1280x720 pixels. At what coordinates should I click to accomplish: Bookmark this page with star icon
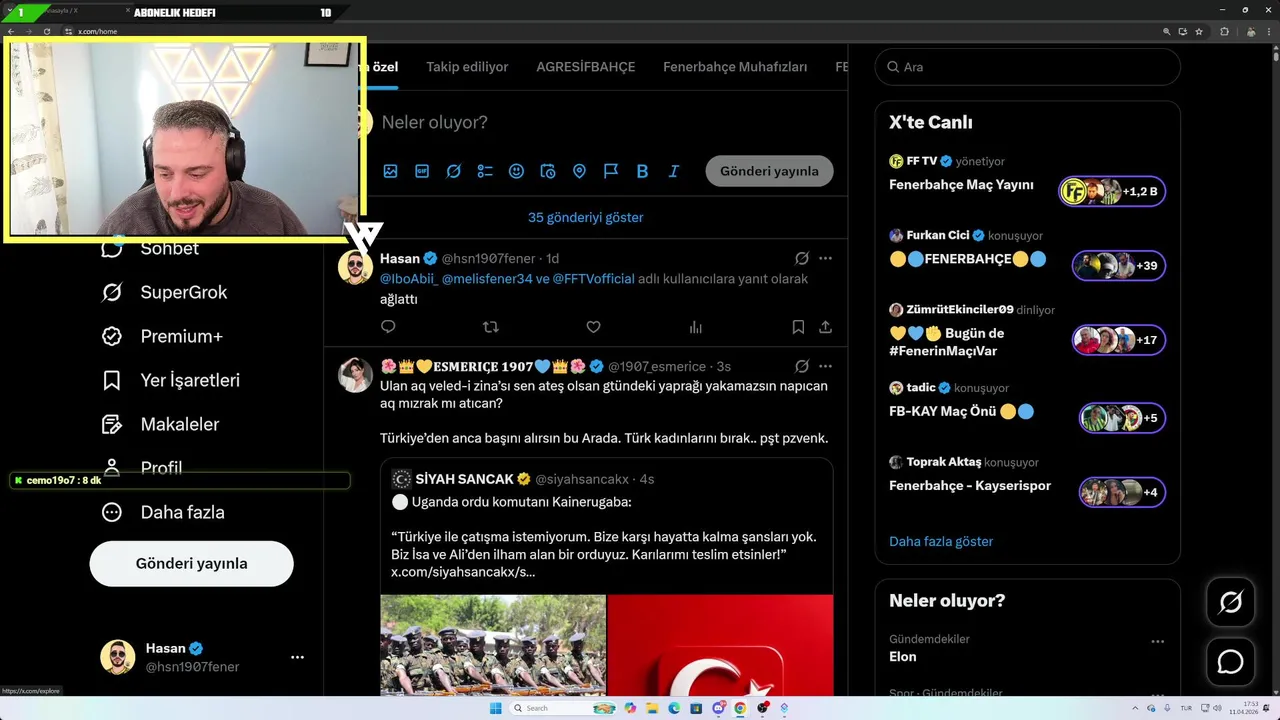pyautogui.click(x=1199, y=31)
